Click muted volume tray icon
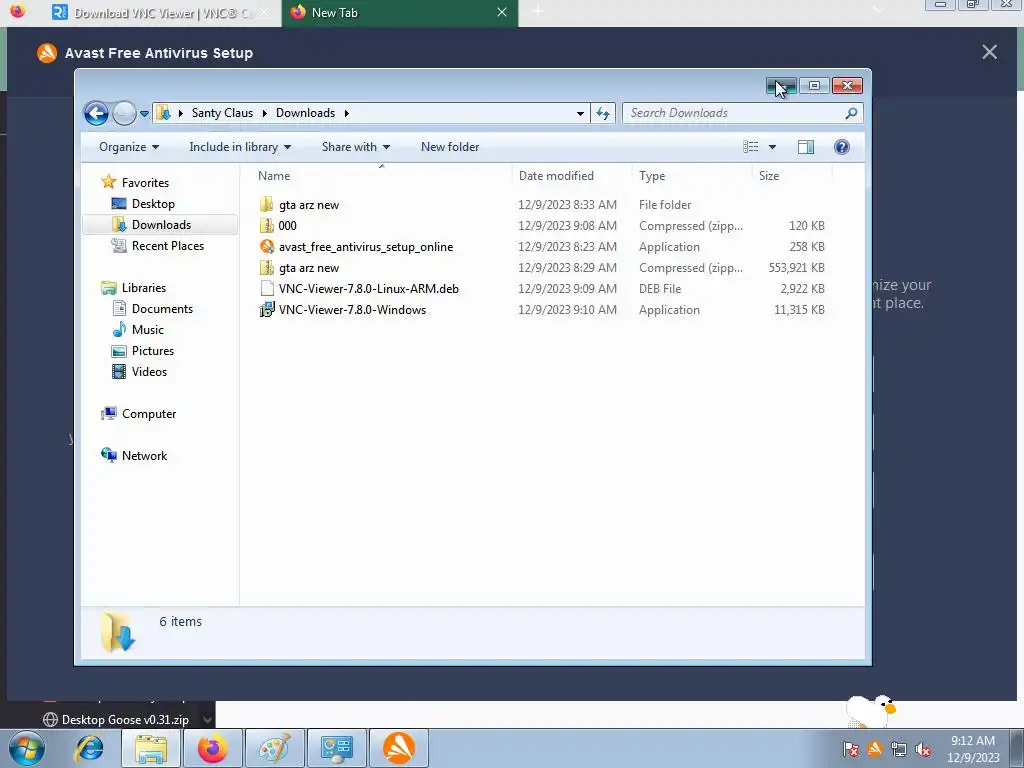The width and height of the screenshot is (1024, 768). pos(923,749)
